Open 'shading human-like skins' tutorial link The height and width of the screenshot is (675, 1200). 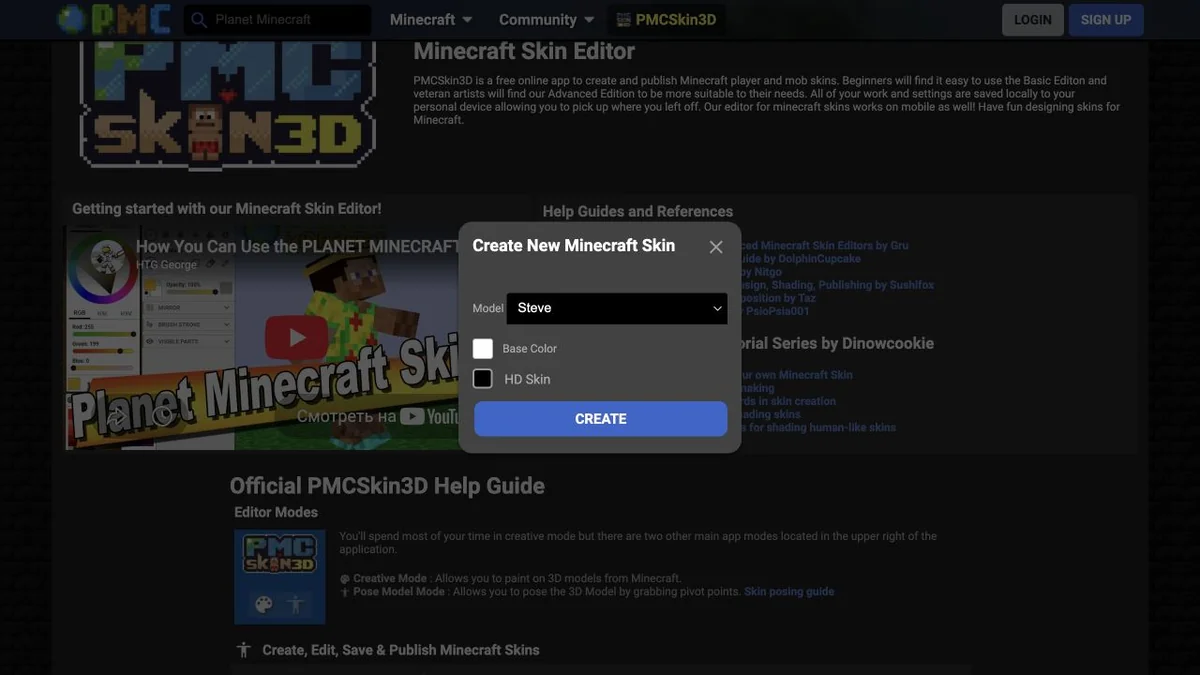tap(818, 427)
